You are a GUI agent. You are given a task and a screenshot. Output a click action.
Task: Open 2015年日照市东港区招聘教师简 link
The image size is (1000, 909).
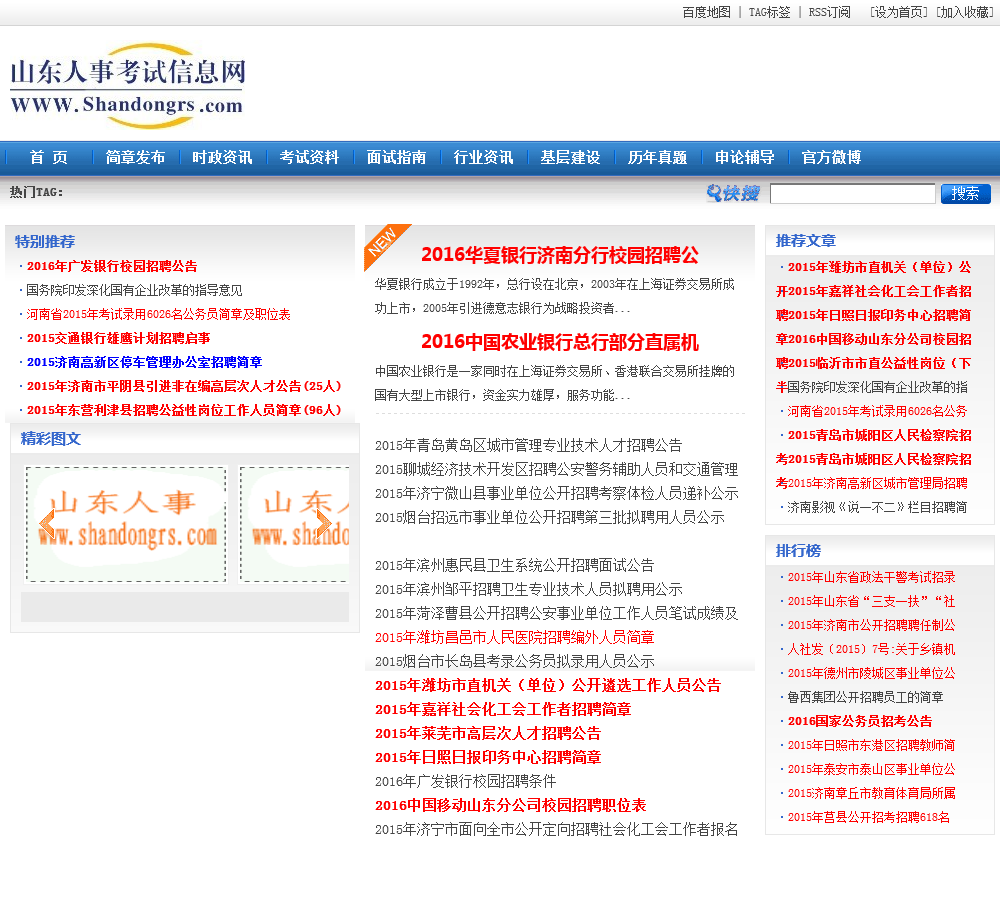(871, 745)
